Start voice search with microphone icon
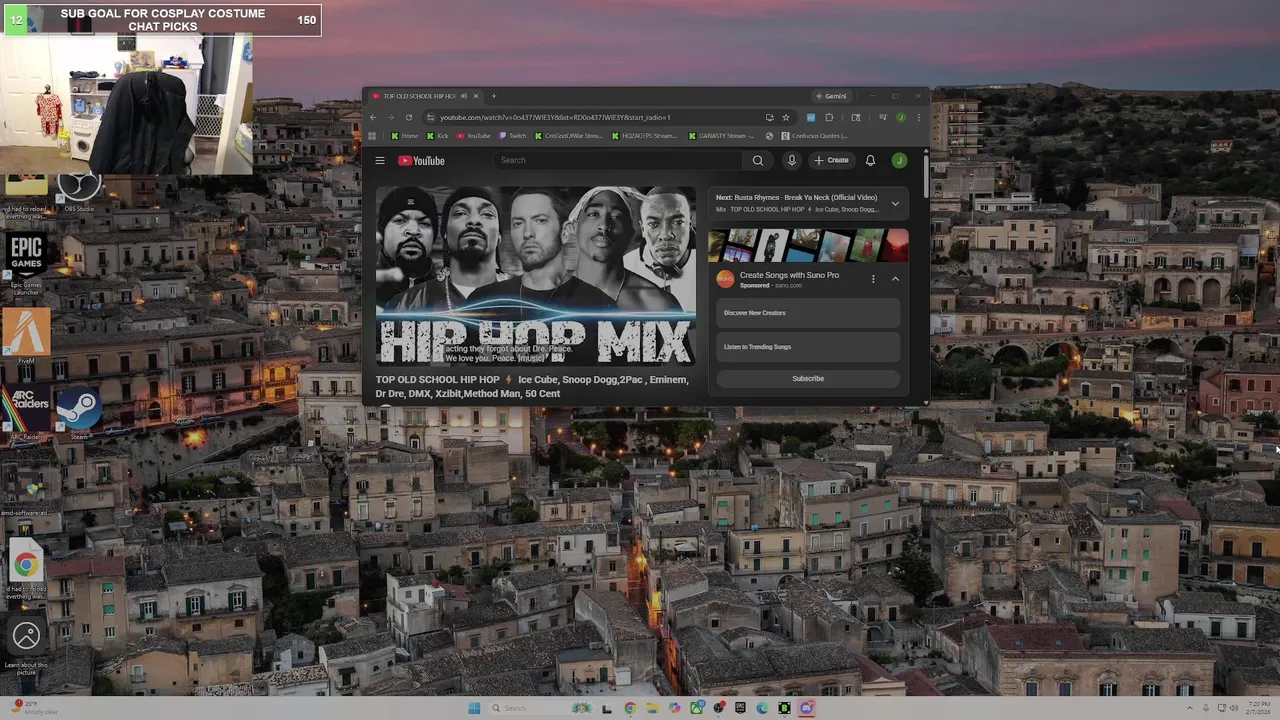 click(791, 160)
